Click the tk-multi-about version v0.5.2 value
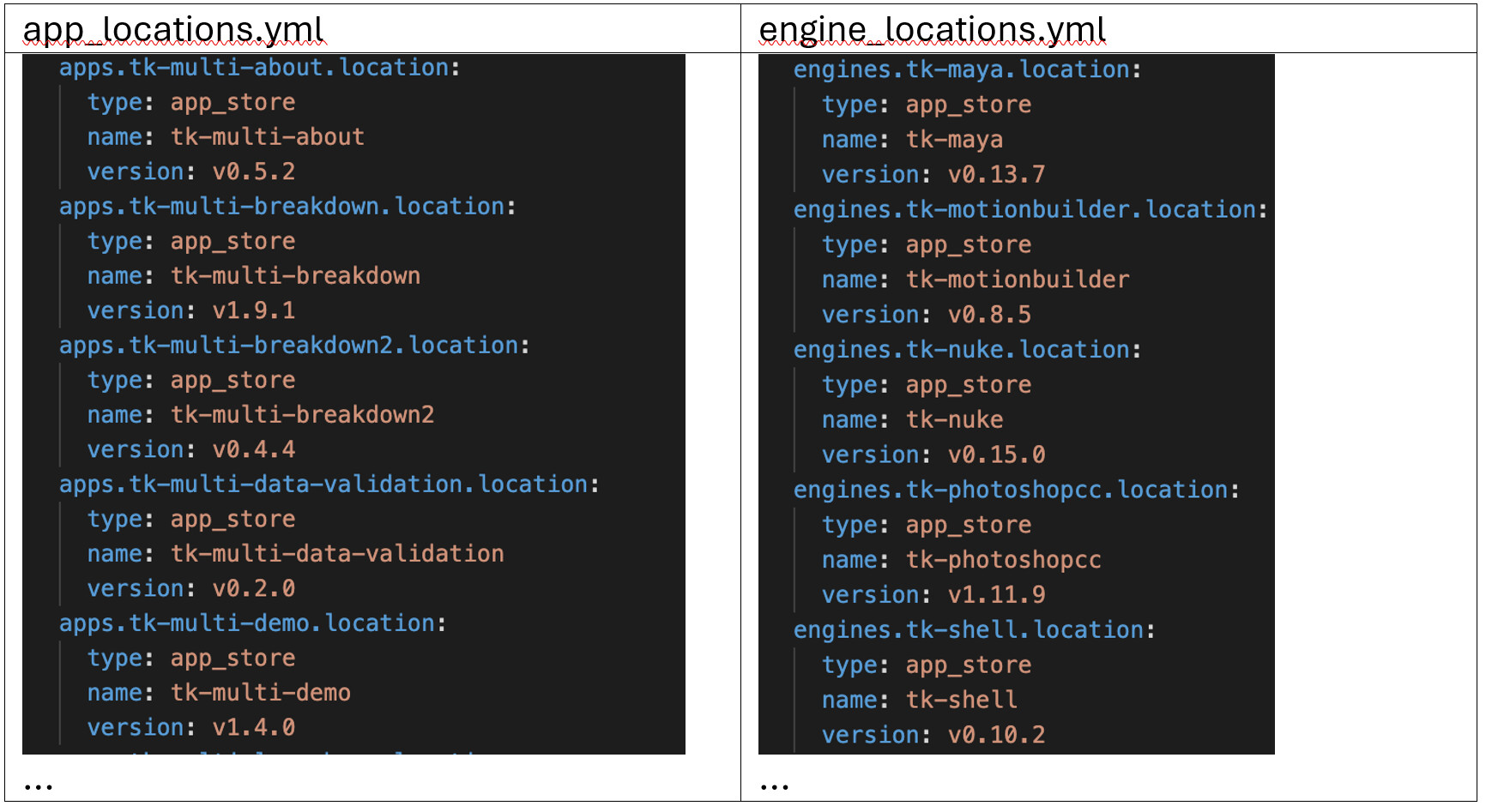1486x812 pixels. (x=254, y=171)
